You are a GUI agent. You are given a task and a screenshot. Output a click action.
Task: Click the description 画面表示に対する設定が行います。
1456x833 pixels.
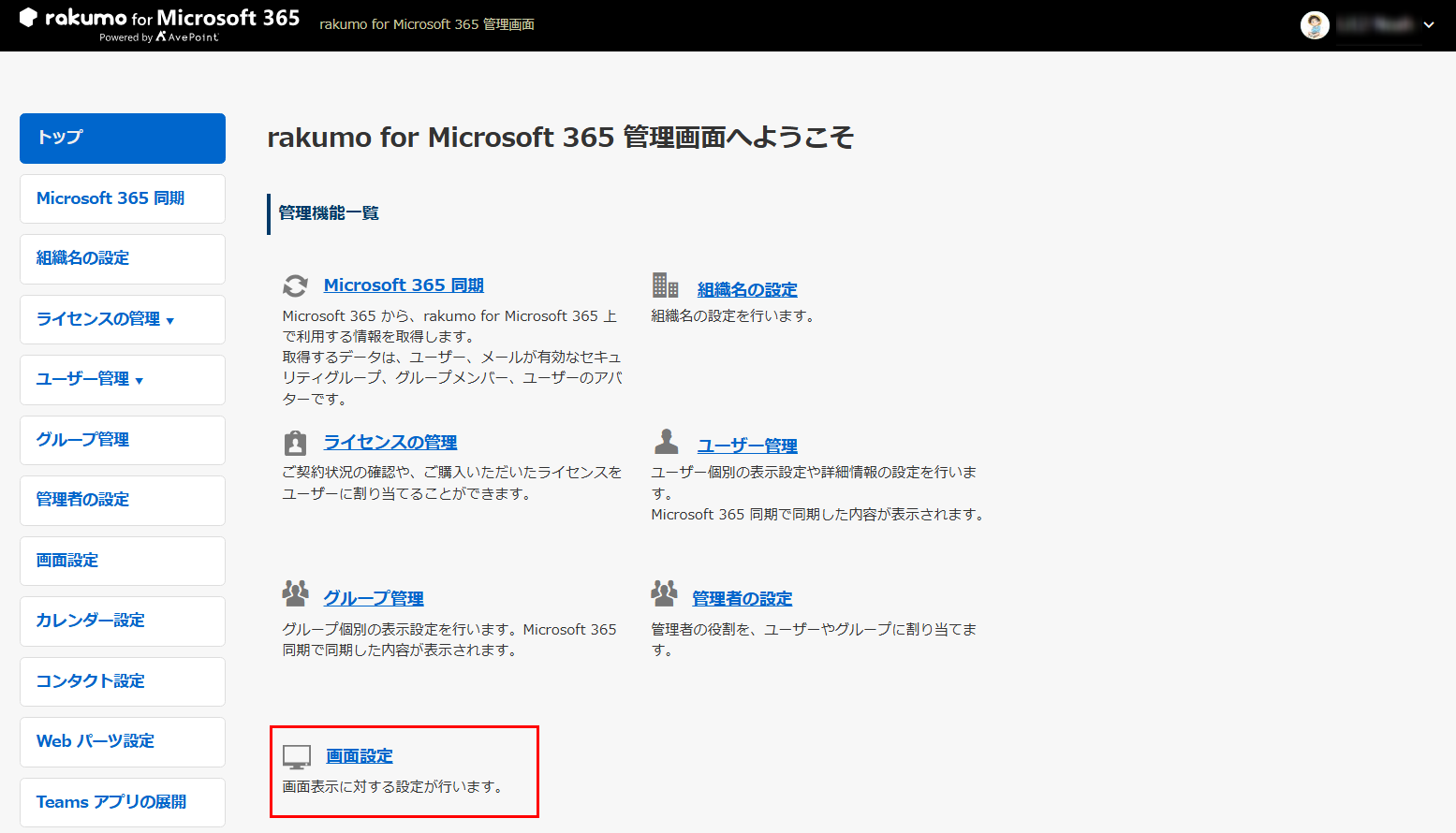click(395, 787)
